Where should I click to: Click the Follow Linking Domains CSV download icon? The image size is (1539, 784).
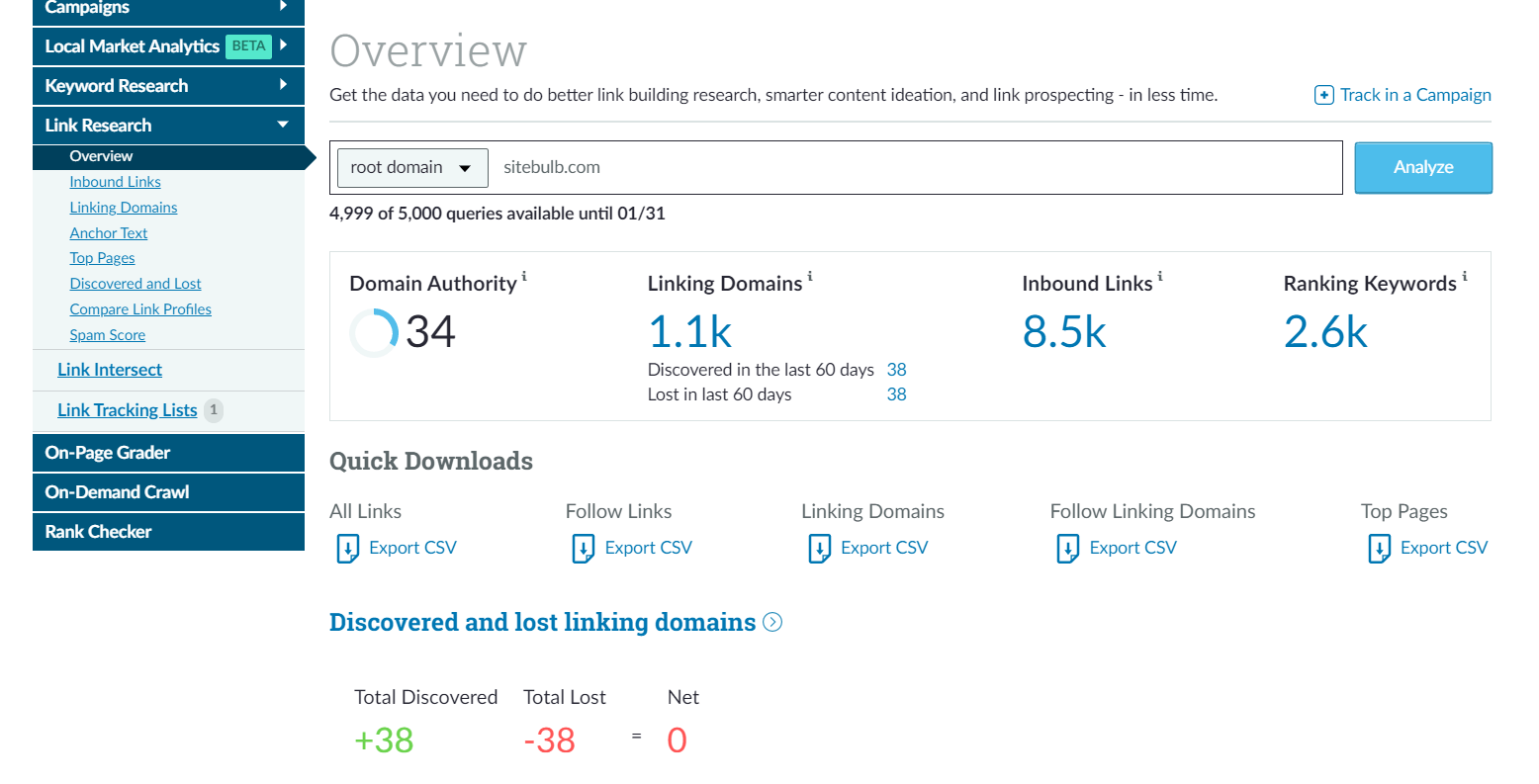(1068, 548)
